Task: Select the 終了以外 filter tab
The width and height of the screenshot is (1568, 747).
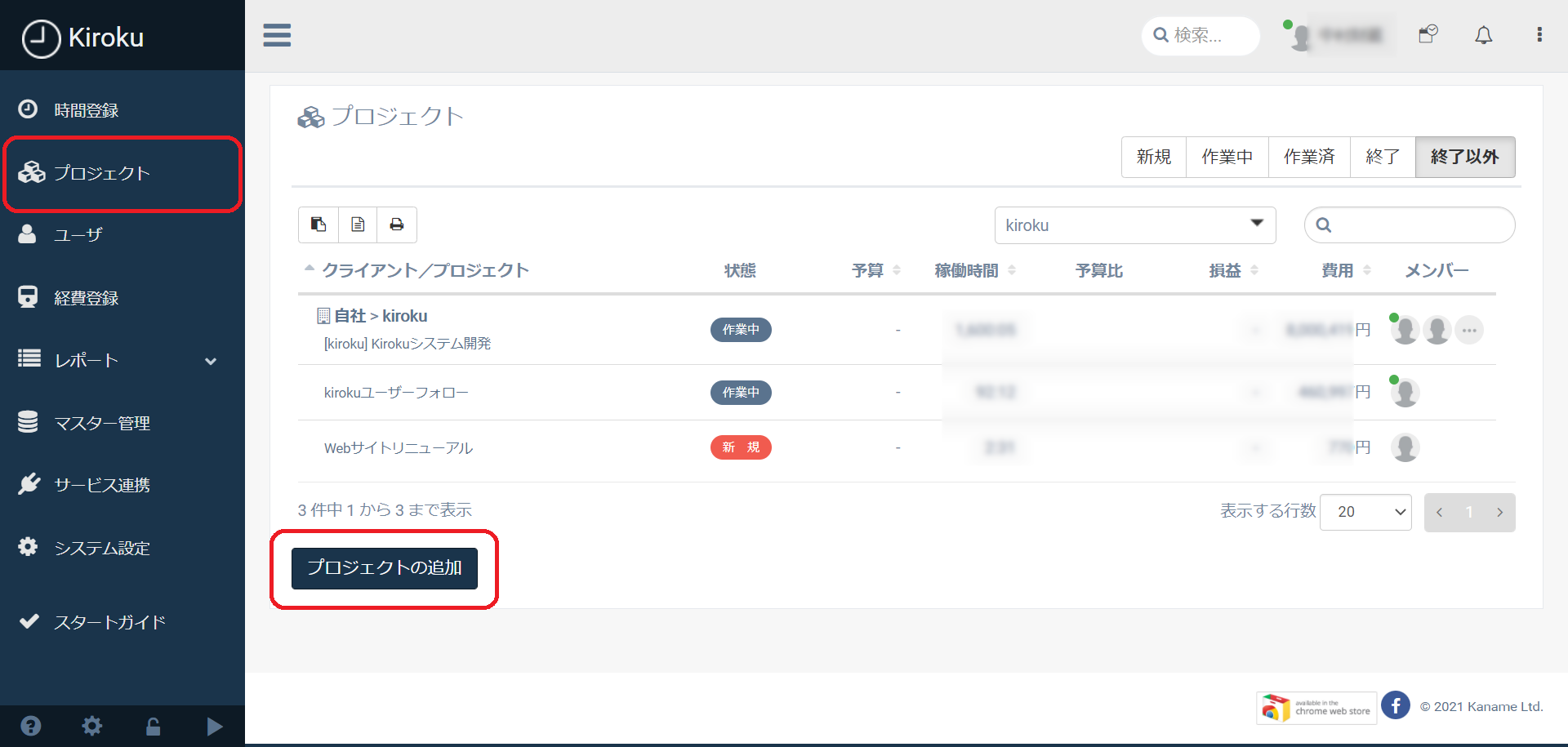Action: pyautogui.click(x=1465, y=157)
